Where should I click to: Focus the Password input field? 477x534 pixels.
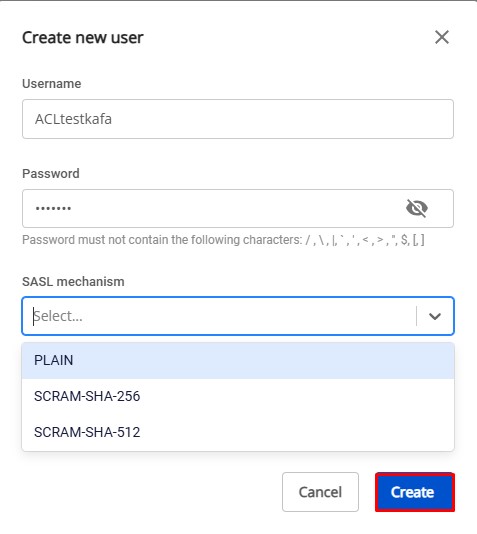238,208
